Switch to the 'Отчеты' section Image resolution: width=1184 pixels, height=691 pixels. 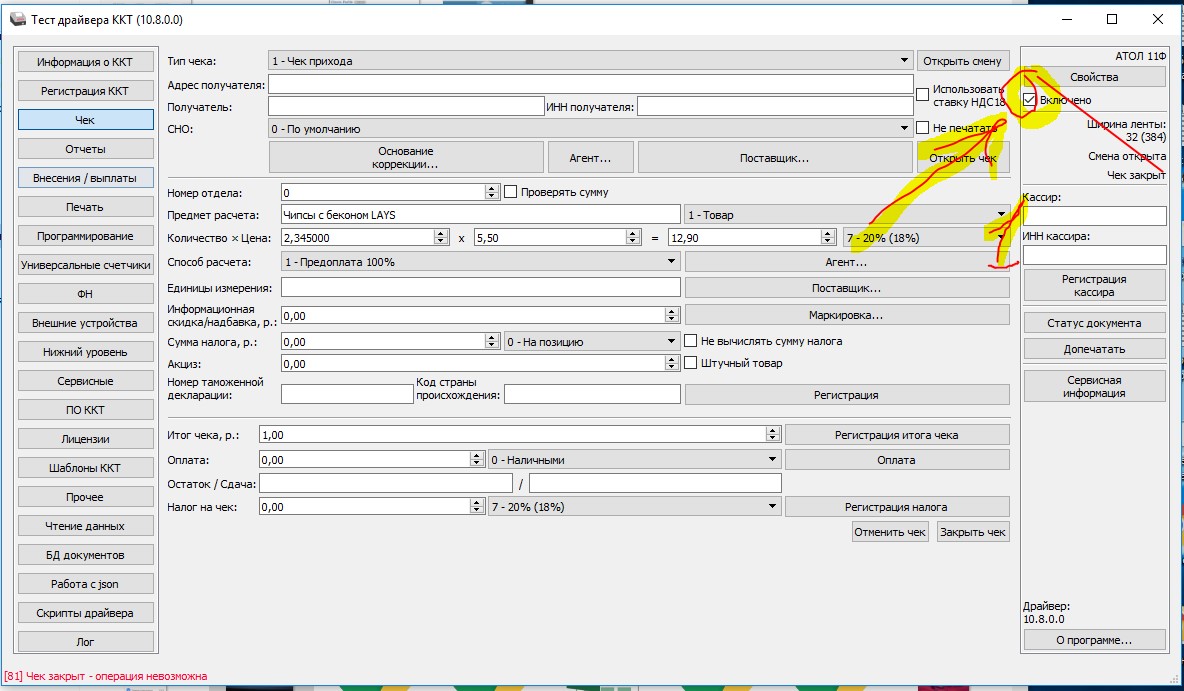coord(85,149)
